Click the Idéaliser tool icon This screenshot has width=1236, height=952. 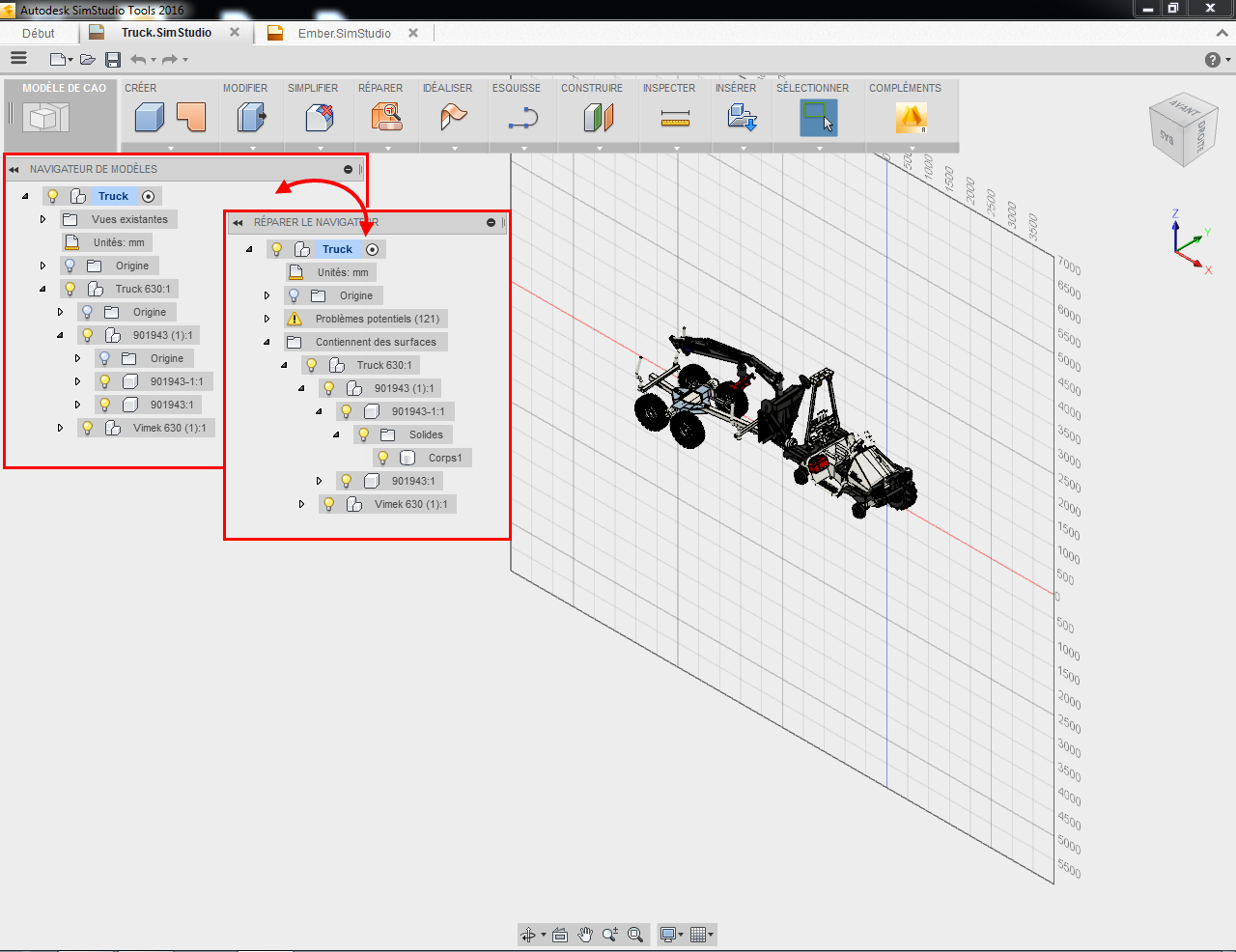point(453,118)
